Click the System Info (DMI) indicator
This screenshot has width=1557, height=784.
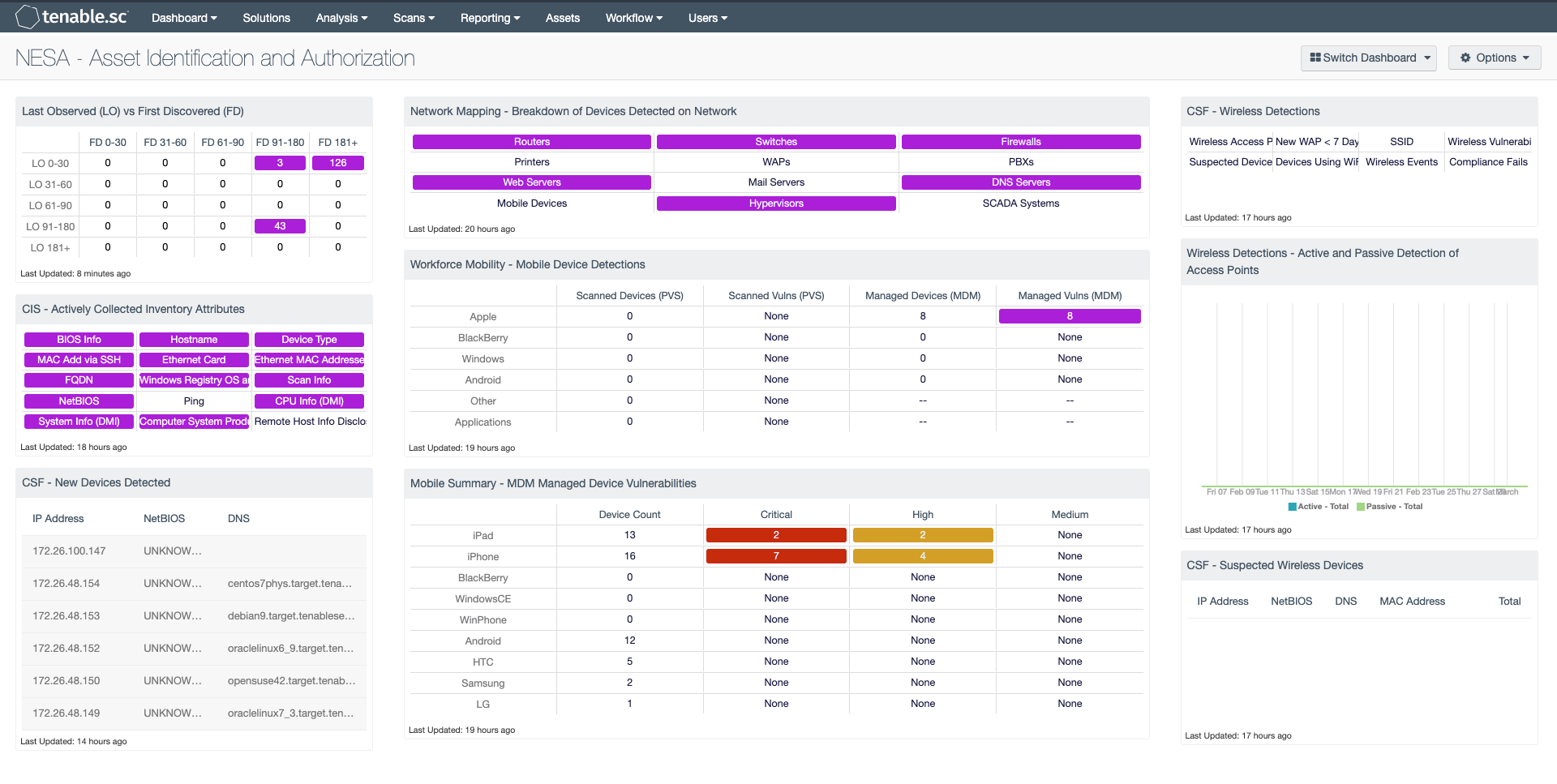79,422
